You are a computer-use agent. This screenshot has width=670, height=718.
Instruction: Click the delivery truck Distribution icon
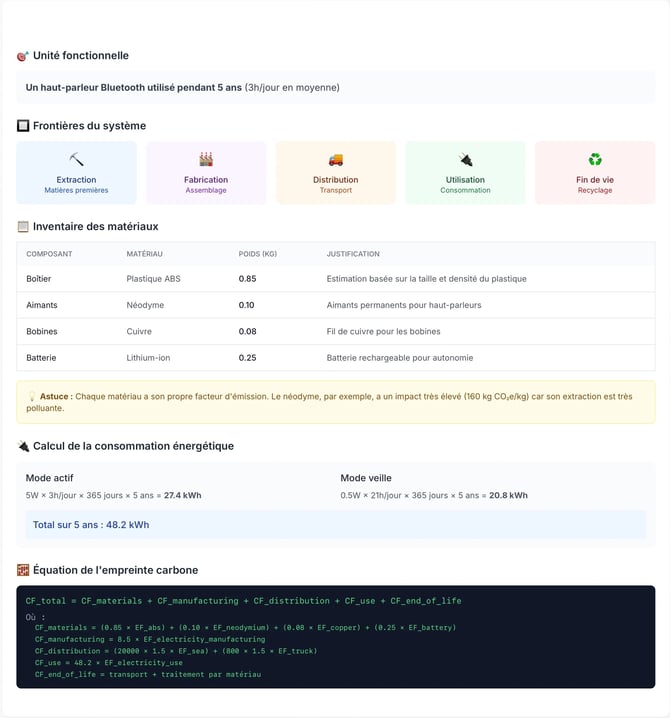336,159
